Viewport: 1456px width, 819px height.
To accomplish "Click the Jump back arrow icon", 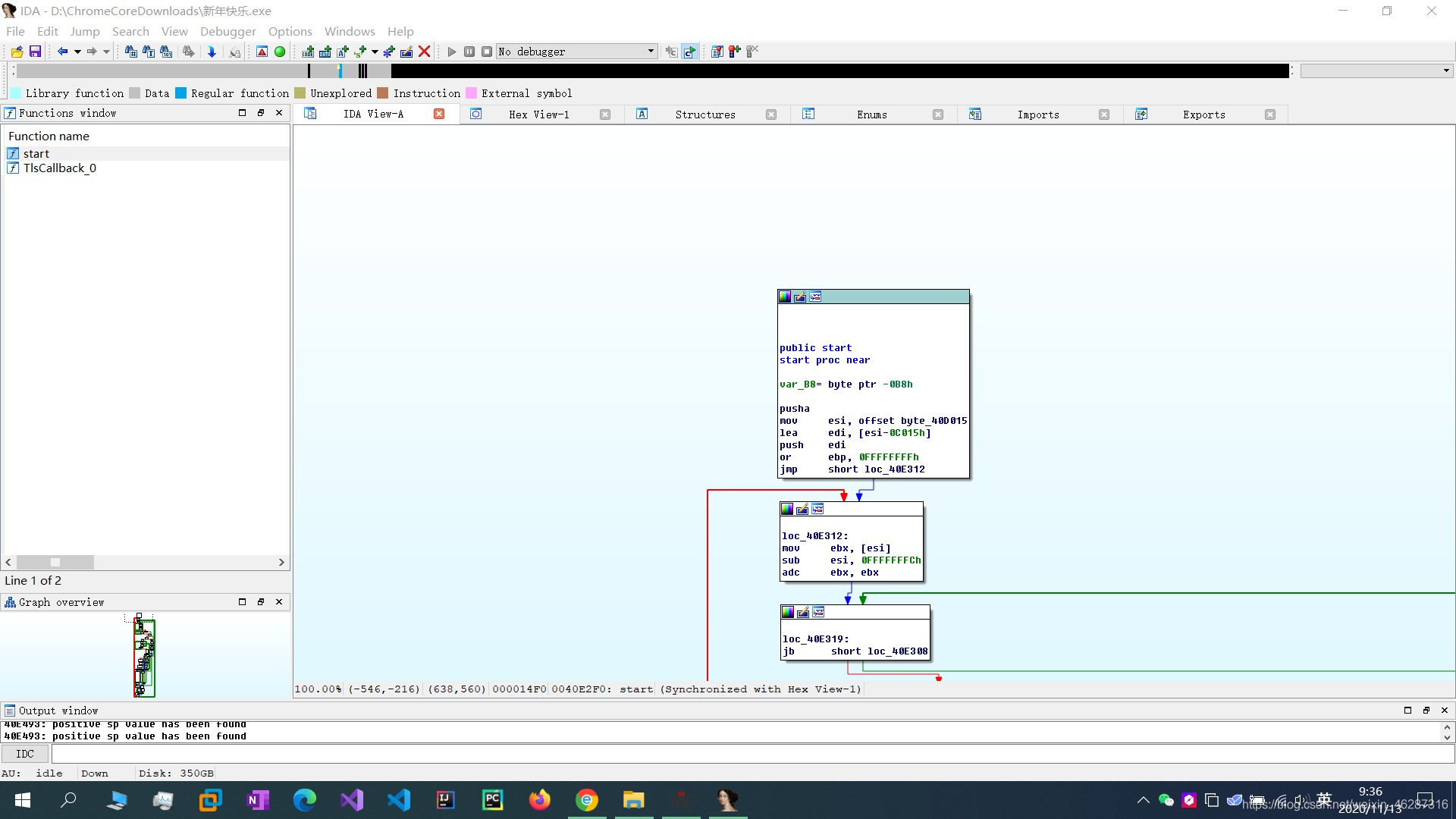I will [x=62, y=52].
